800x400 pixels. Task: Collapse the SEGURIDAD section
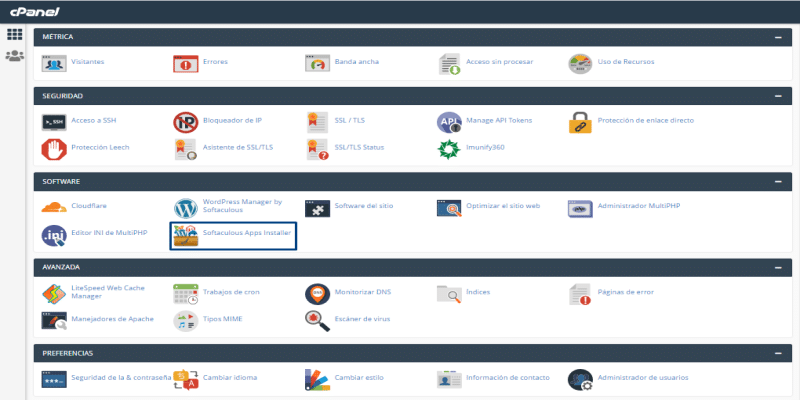pos(778,96)
